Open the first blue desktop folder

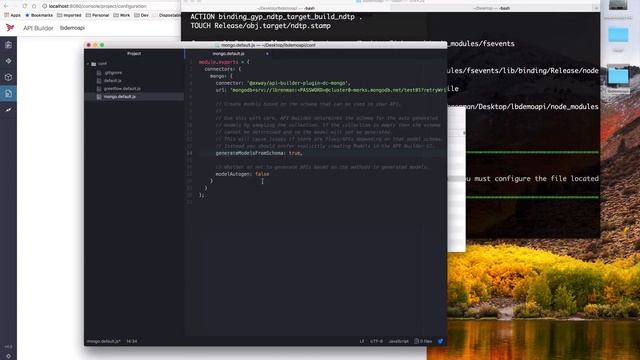[618, 36]
